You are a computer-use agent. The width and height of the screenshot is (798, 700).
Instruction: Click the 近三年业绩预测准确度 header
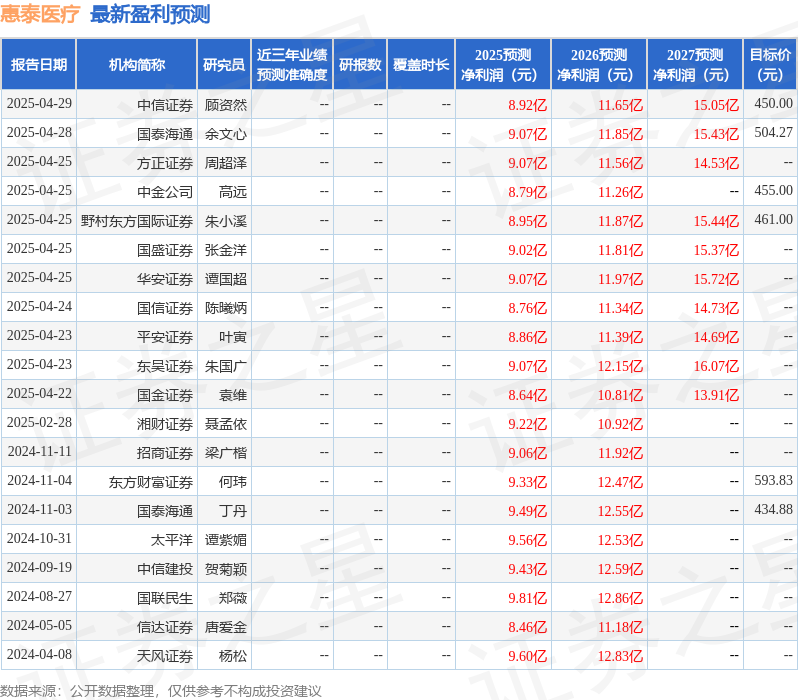tap(292, 65)
